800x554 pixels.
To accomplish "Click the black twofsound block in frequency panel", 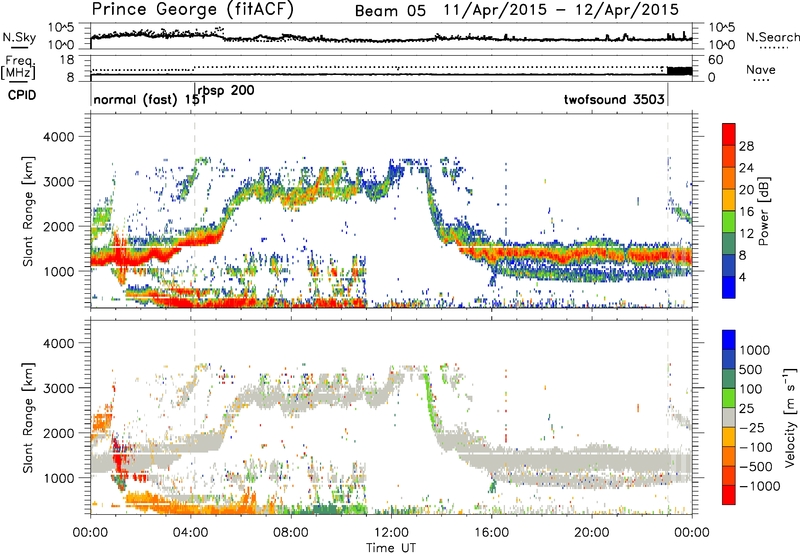I will 680,71.
